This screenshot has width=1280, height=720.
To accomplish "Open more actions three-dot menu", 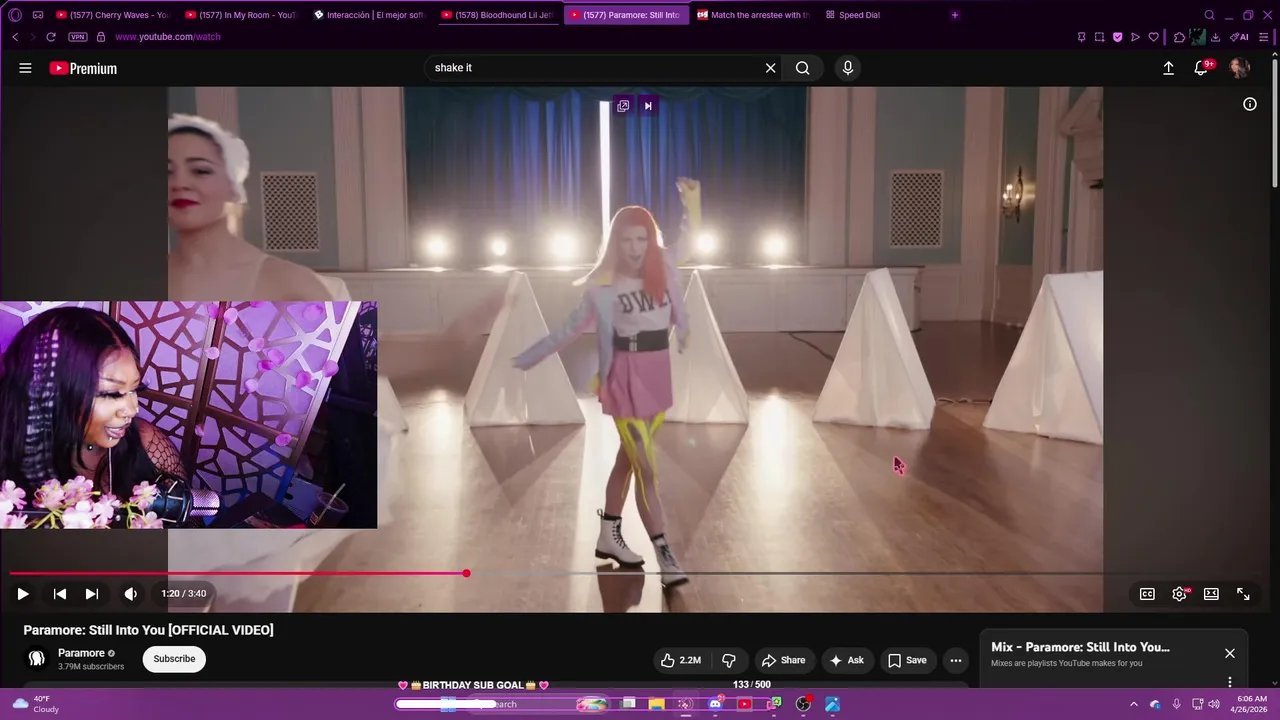I will click(x=956, y=660).
